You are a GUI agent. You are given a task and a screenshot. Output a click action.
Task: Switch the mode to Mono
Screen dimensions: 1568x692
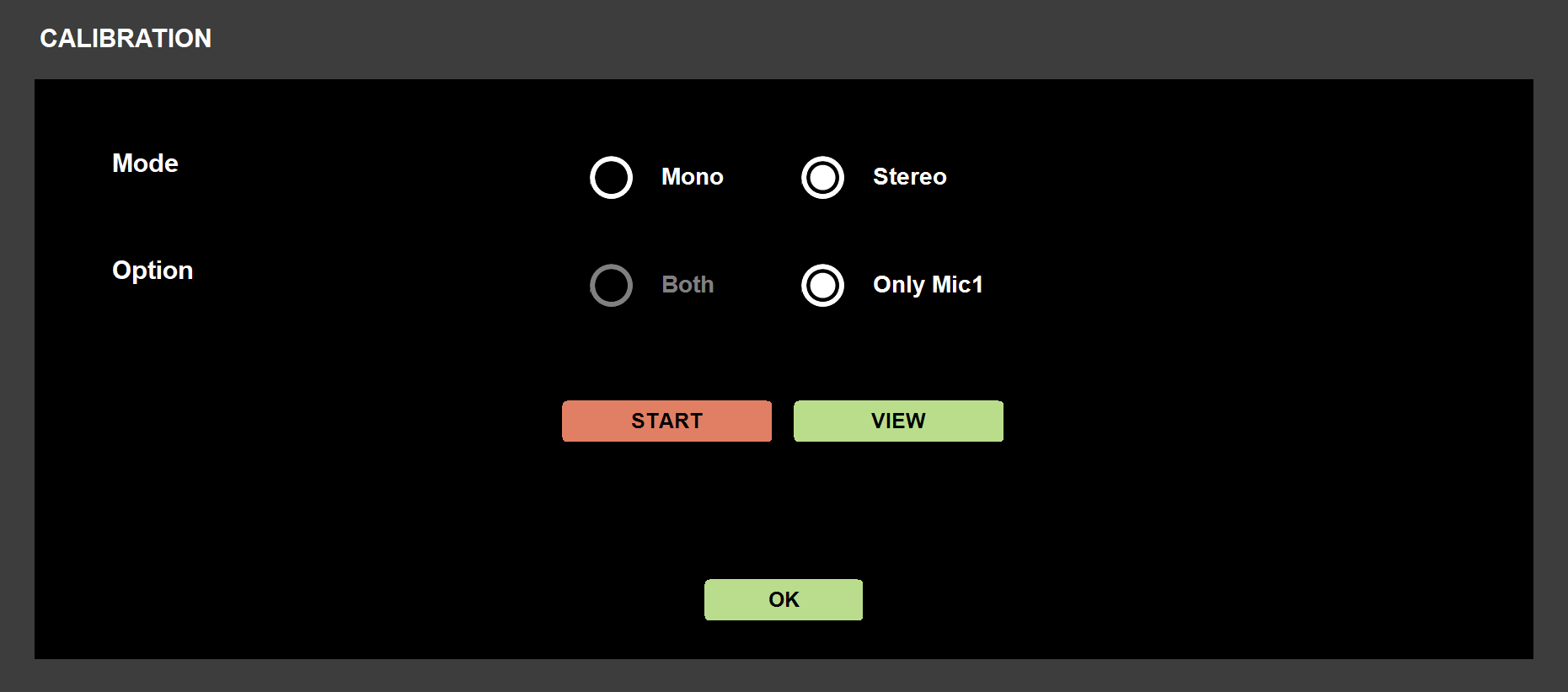coord(611,177)
